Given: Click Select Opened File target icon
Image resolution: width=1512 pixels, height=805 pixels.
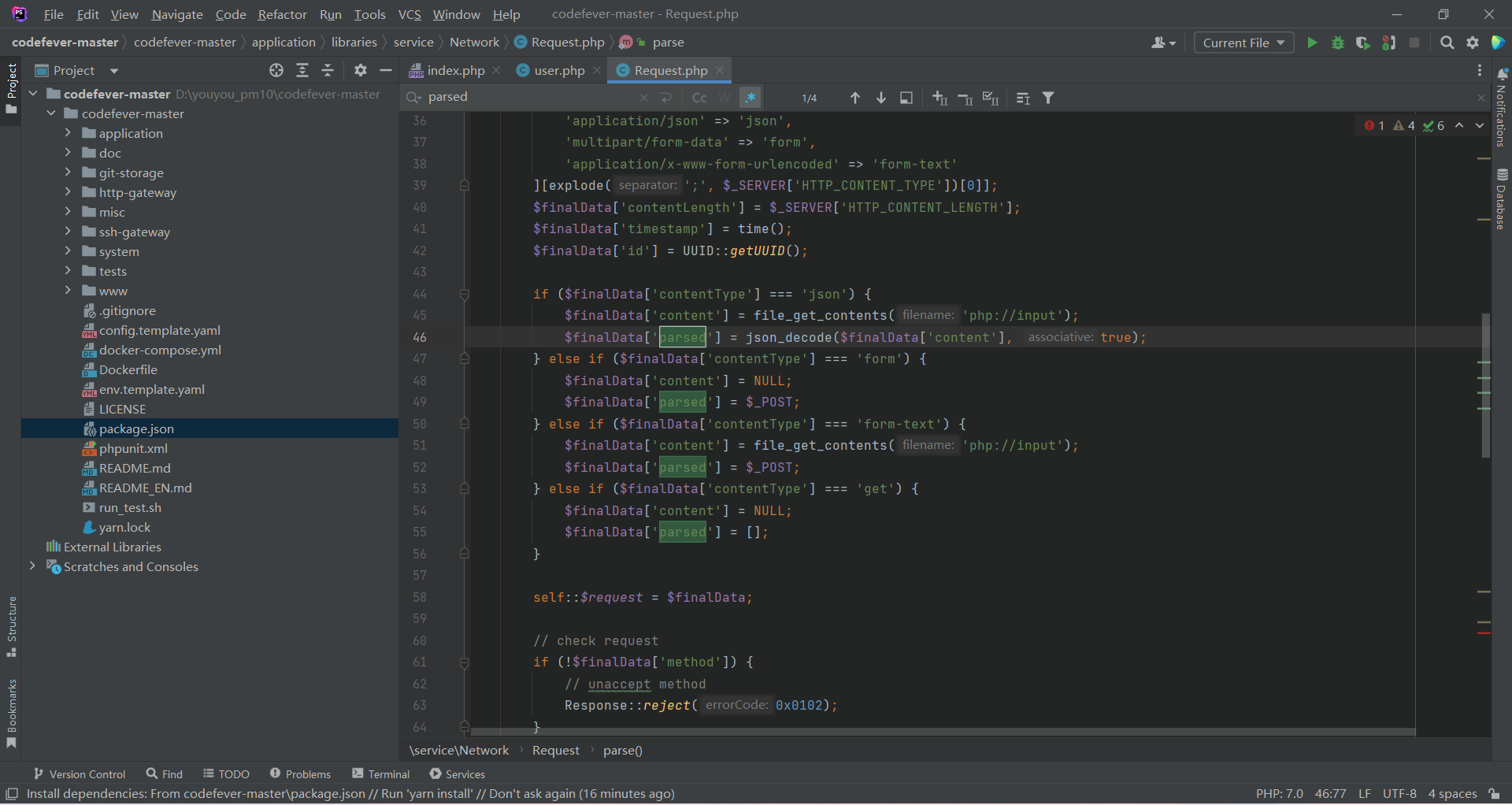Looking at the screenshot, I should (276, 71).
